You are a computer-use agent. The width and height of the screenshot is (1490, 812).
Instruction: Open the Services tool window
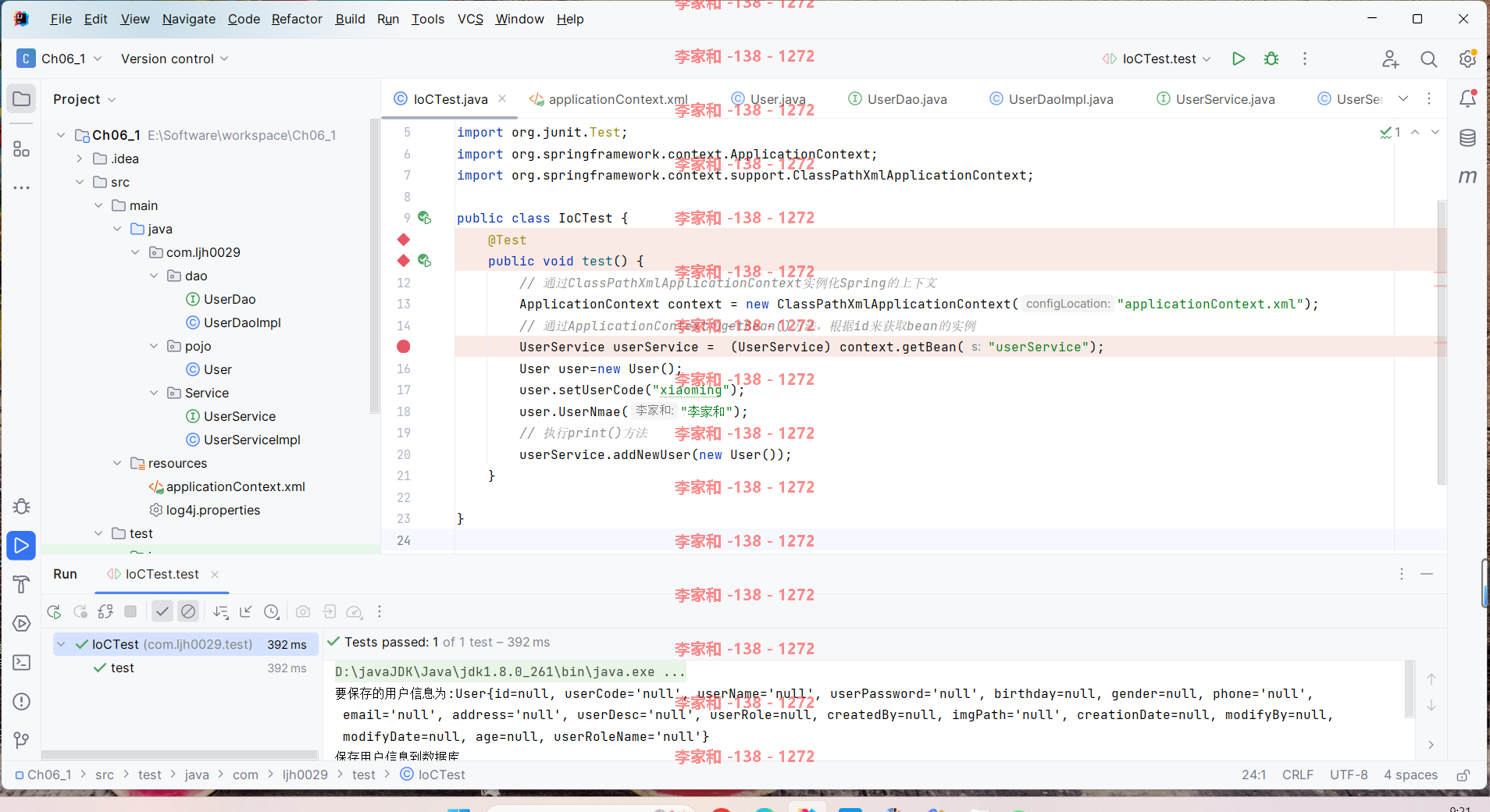point(22,623)
